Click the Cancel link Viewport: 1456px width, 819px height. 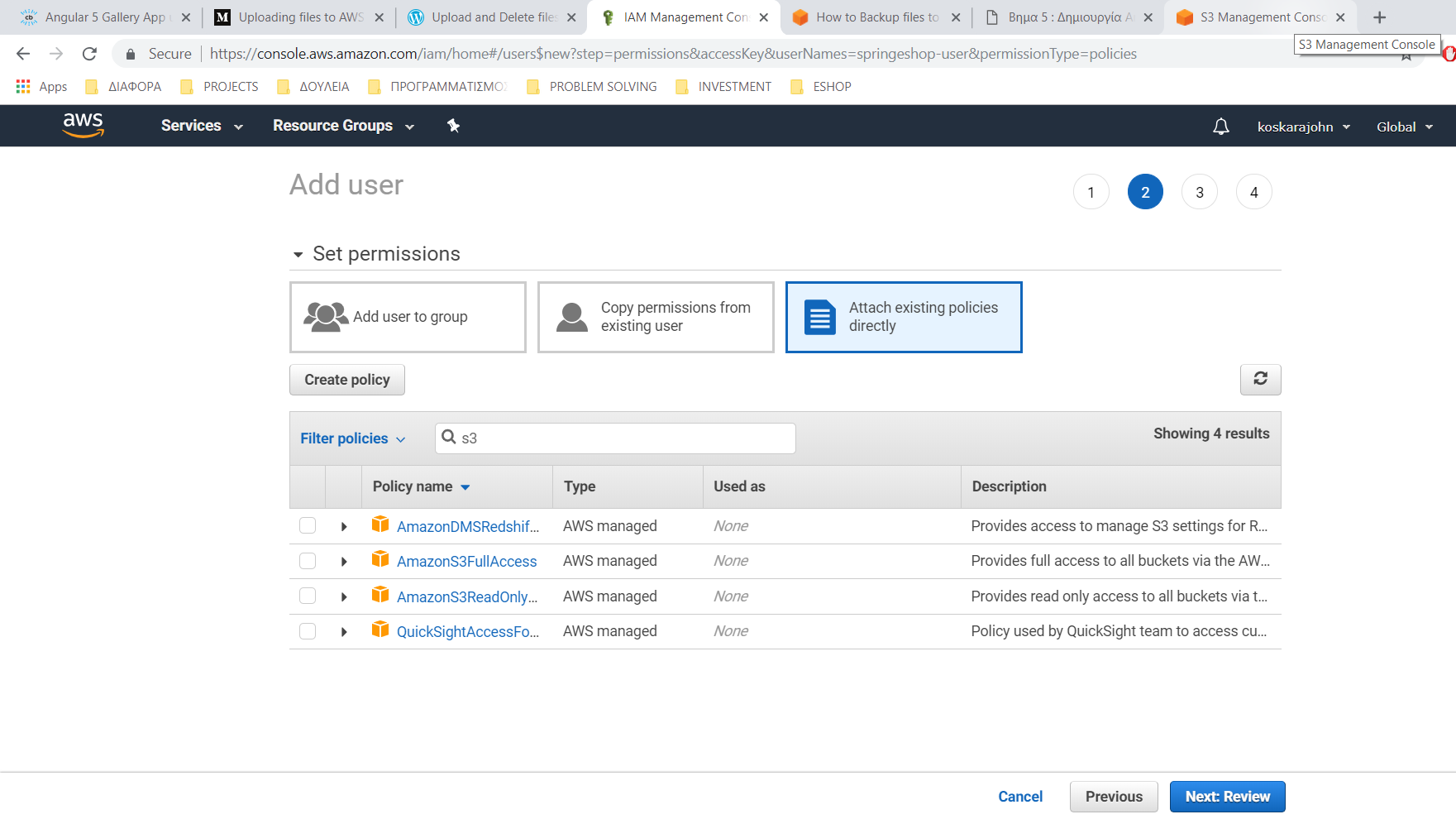tap(1020, 797)
